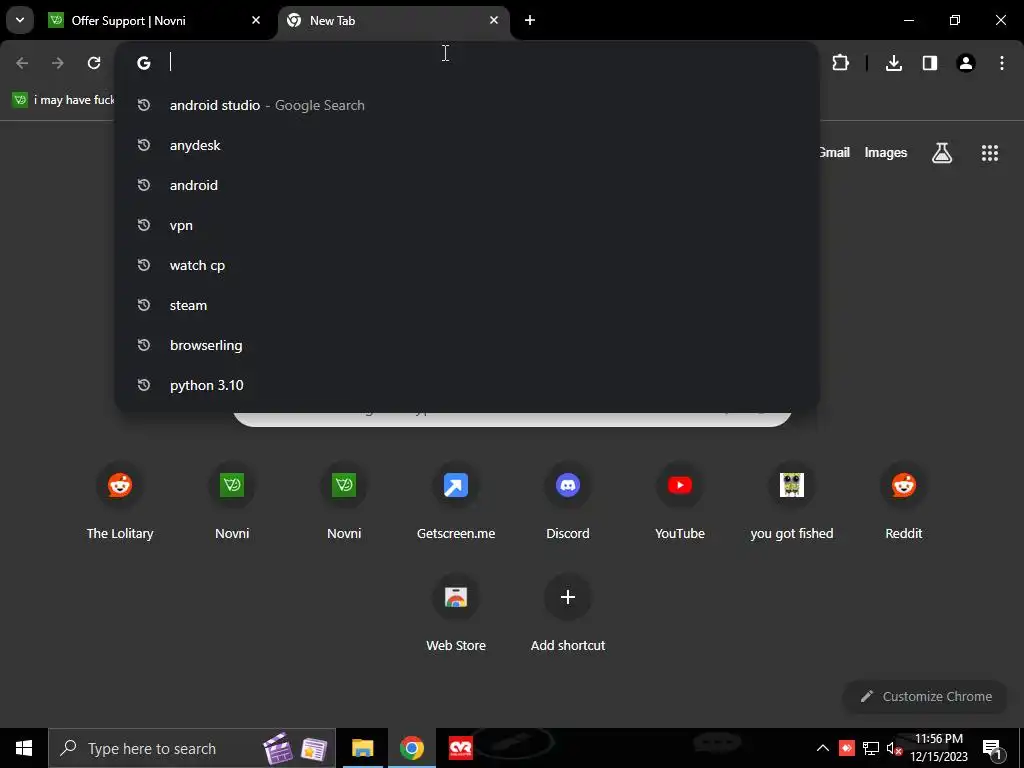The width and height of the screenshot is (1024, 768).
Task: Click the Customize Chrome button
Action: point(925,696)
